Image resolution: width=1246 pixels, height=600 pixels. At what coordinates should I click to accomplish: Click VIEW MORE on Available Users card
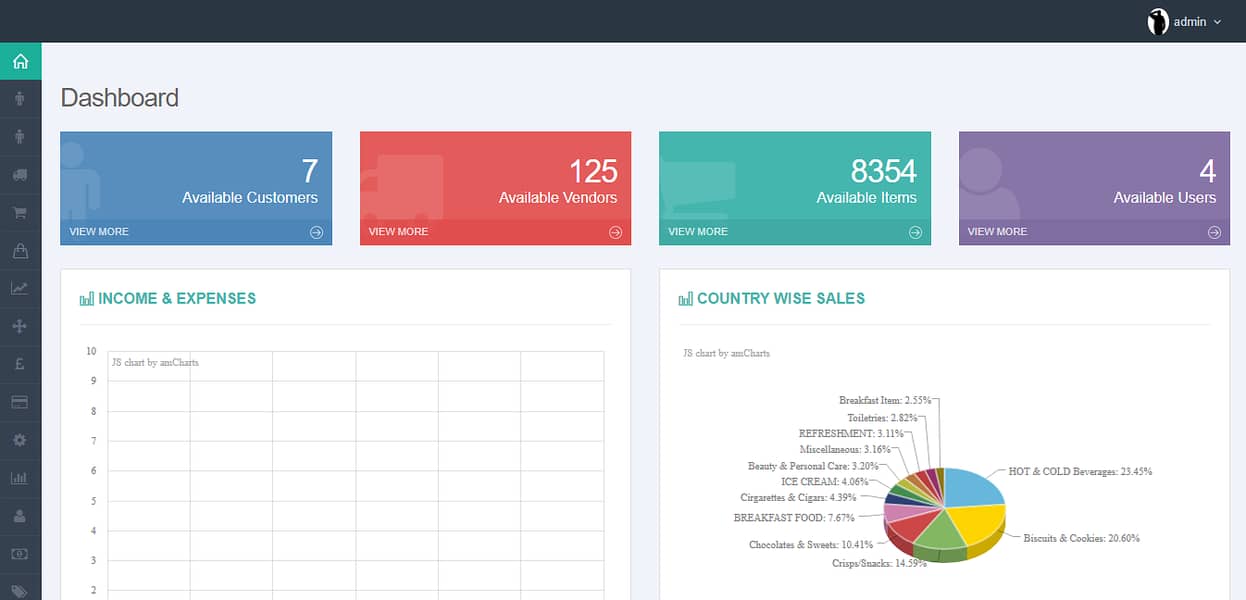coord(997,232)
